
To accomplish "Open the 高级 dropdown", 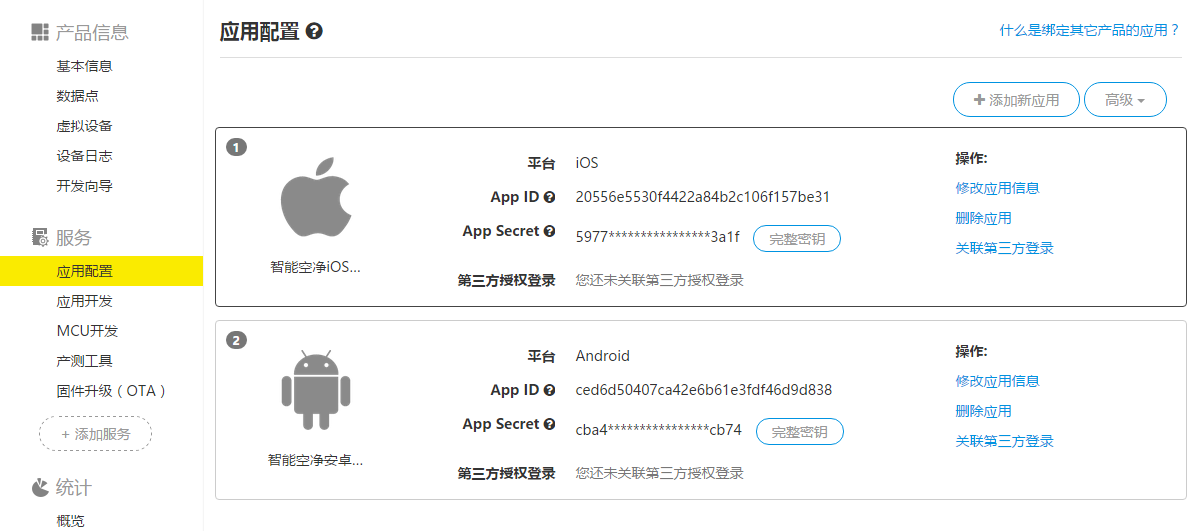I will (x=1125, y=100).
